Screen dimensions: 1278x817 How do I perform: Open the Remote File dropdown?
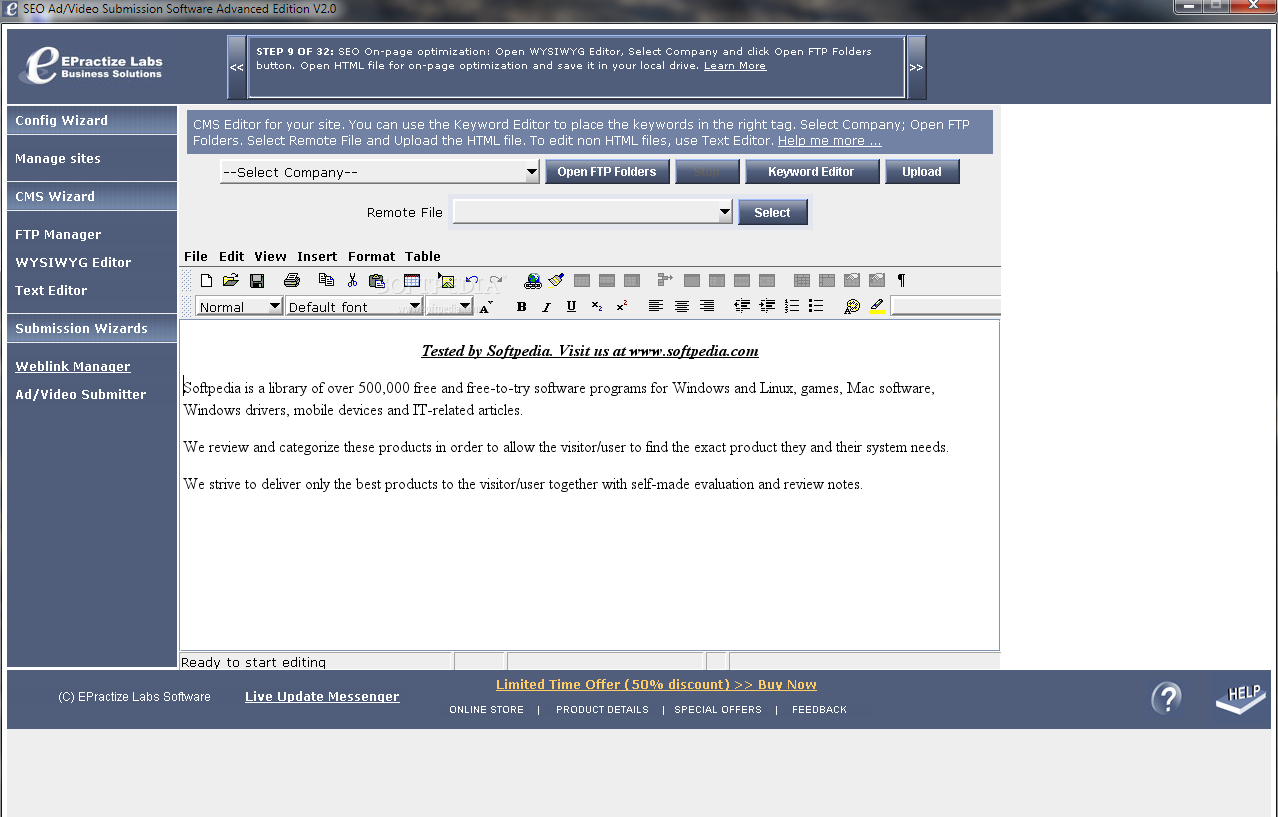pos(593,212)
